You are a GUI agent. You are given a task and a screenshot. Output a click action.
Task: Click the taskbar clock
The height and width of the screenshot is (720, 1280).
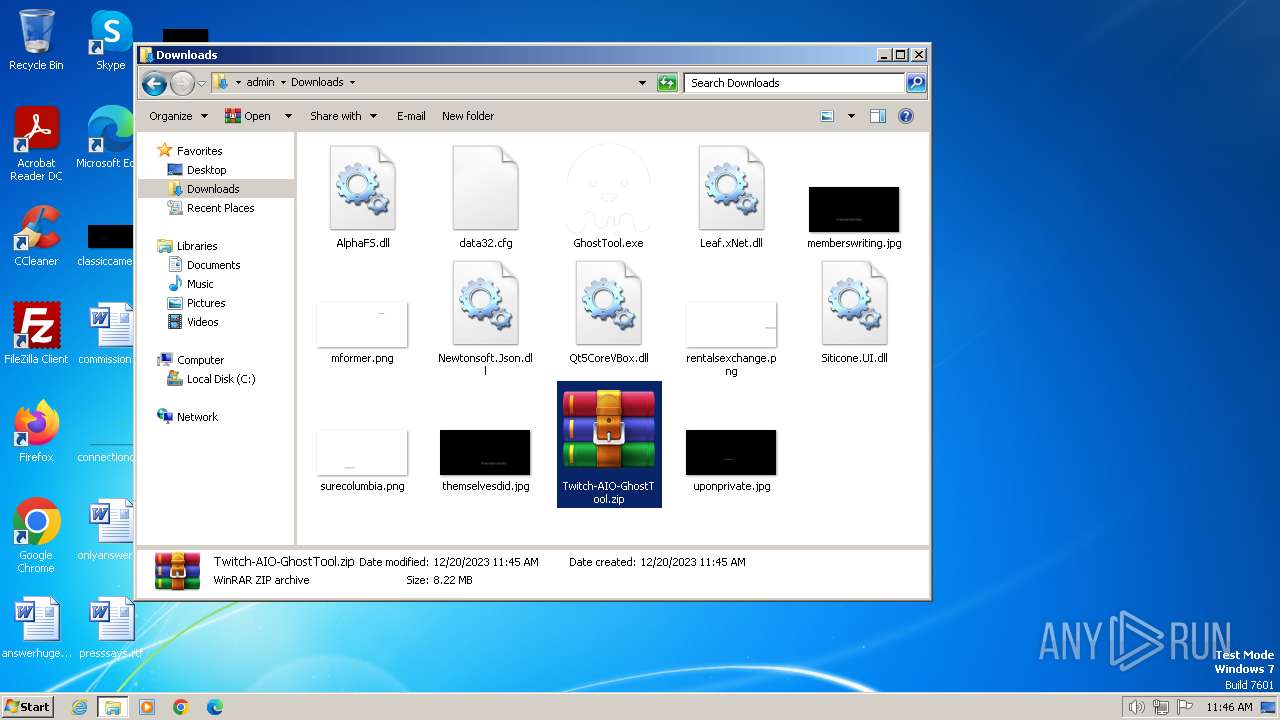[1229, 707]
